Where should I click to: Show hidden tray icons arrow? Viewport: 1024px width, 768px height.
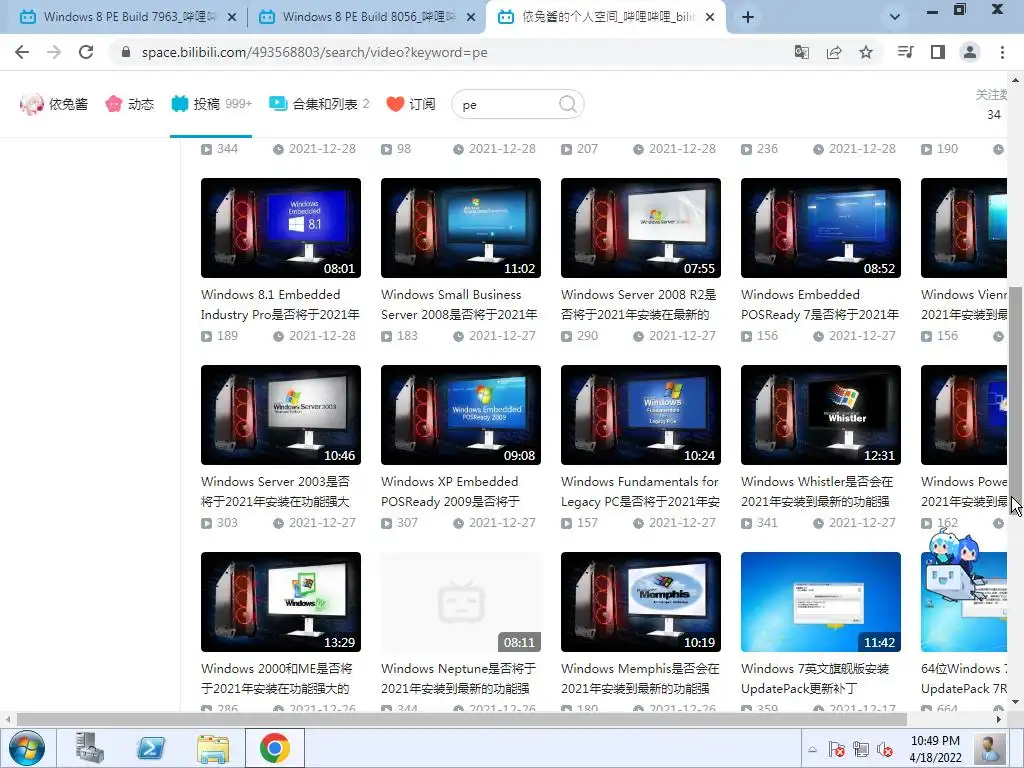[x=812, y=750]
